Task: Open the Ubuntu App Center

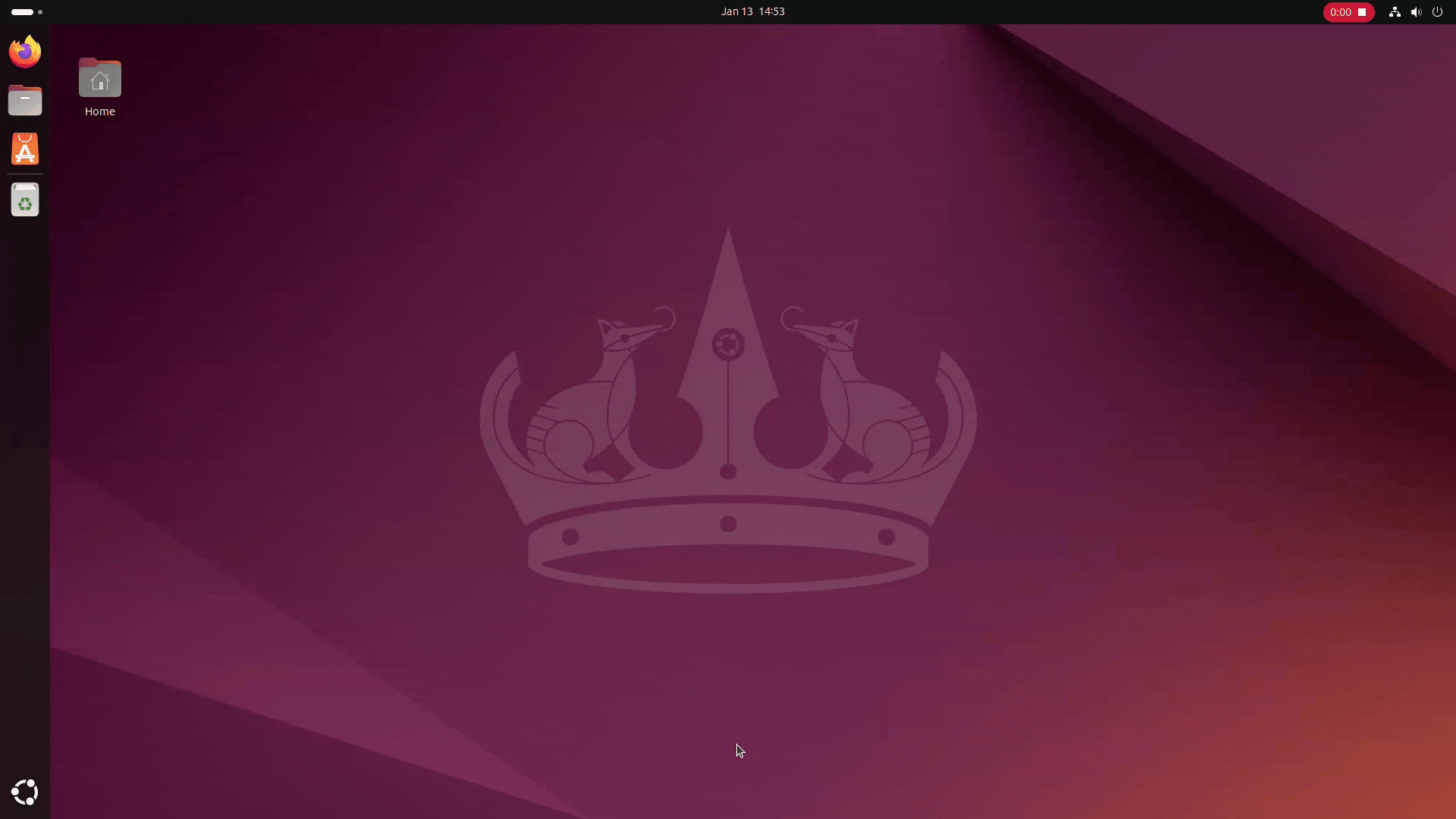Action: tap(25, 149)
